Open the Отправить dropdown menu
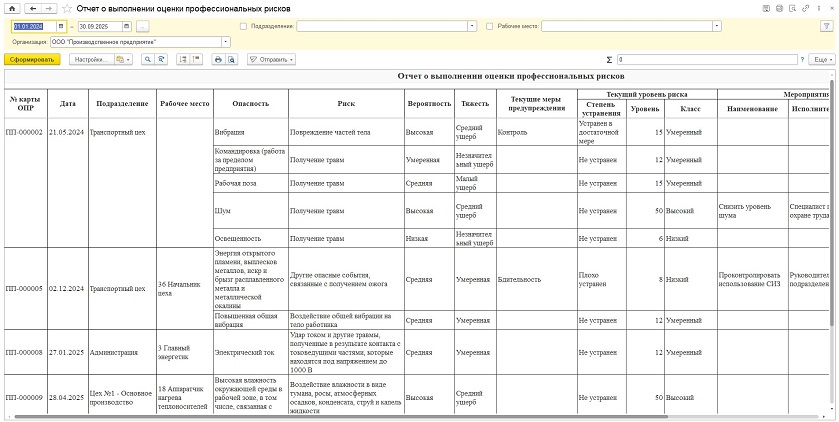The width and height of the screenshot is (839, 422). pos(272,60)
